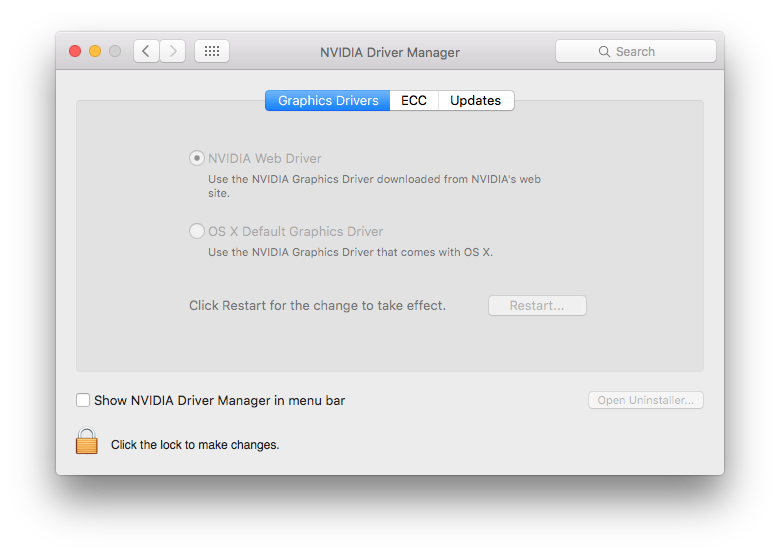
Task: Enable Show NVIDIA Driver Manager in menu bar
Action: [x=83, y=400]
